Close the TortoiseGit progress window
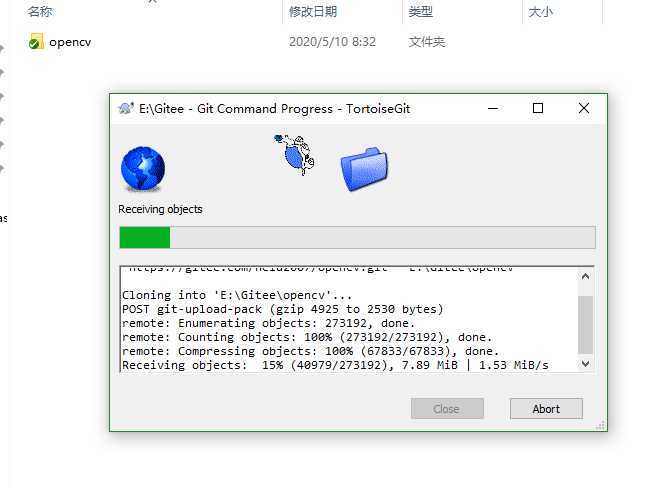This screenshot has height=490, width=651. [x=584, y=108]
